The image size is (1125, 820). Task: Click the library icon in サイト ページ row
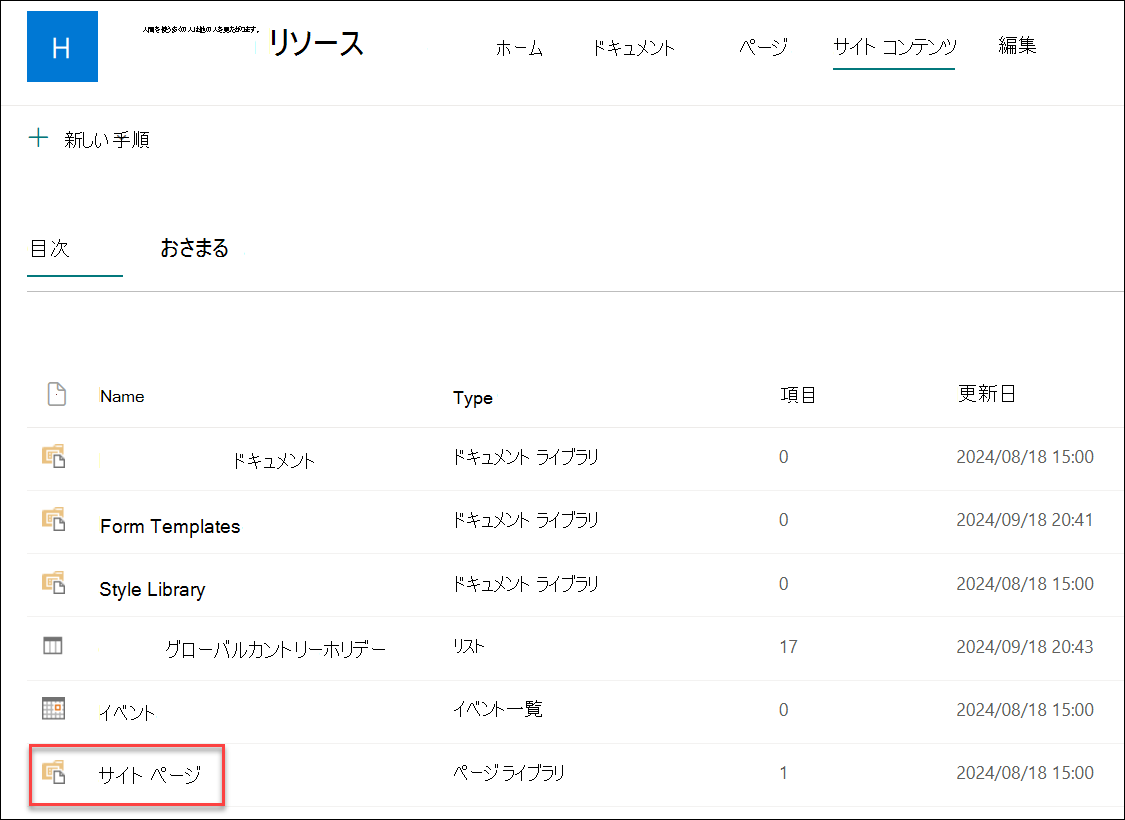tap(54, 772)
